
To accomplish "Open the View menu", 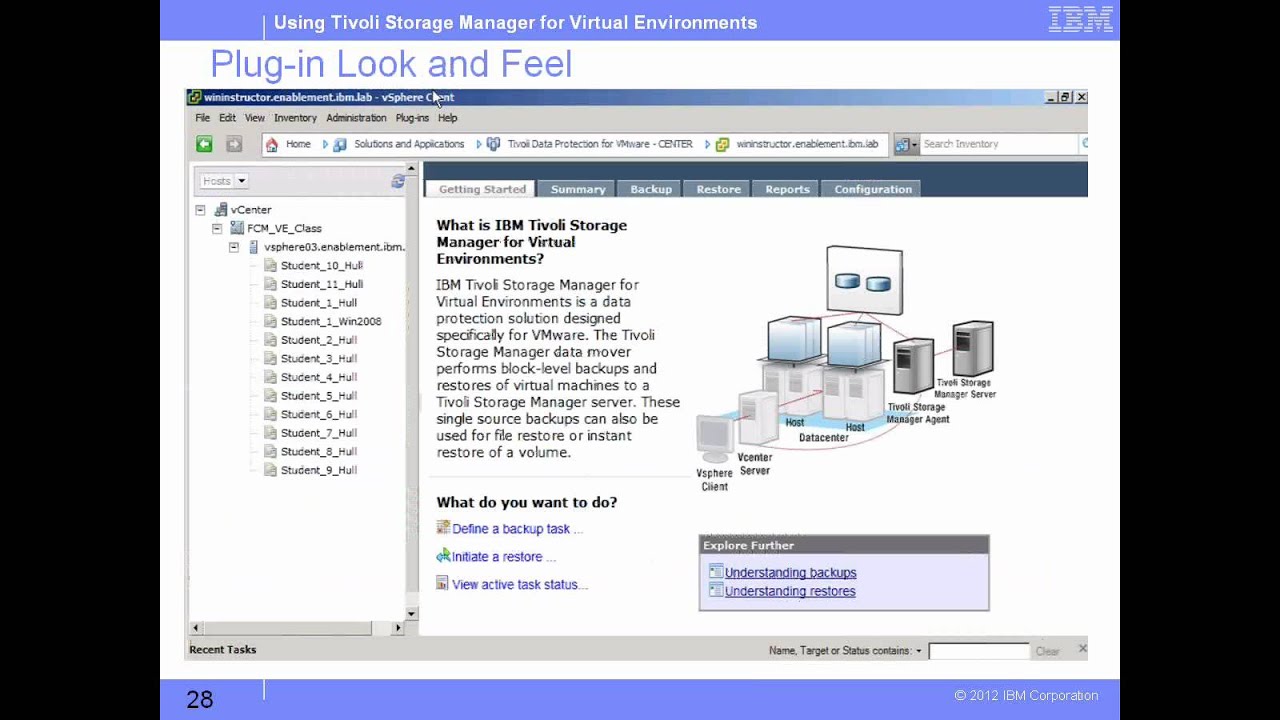I will (255, 118).
